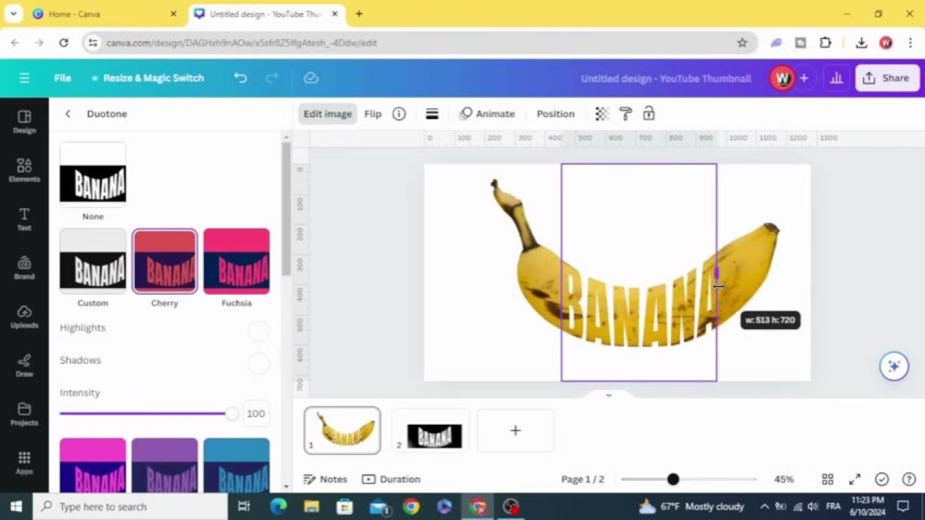Click the browser address bar
Image resolution: width=925 pixels, height=520 pixels.
[421, 42]
